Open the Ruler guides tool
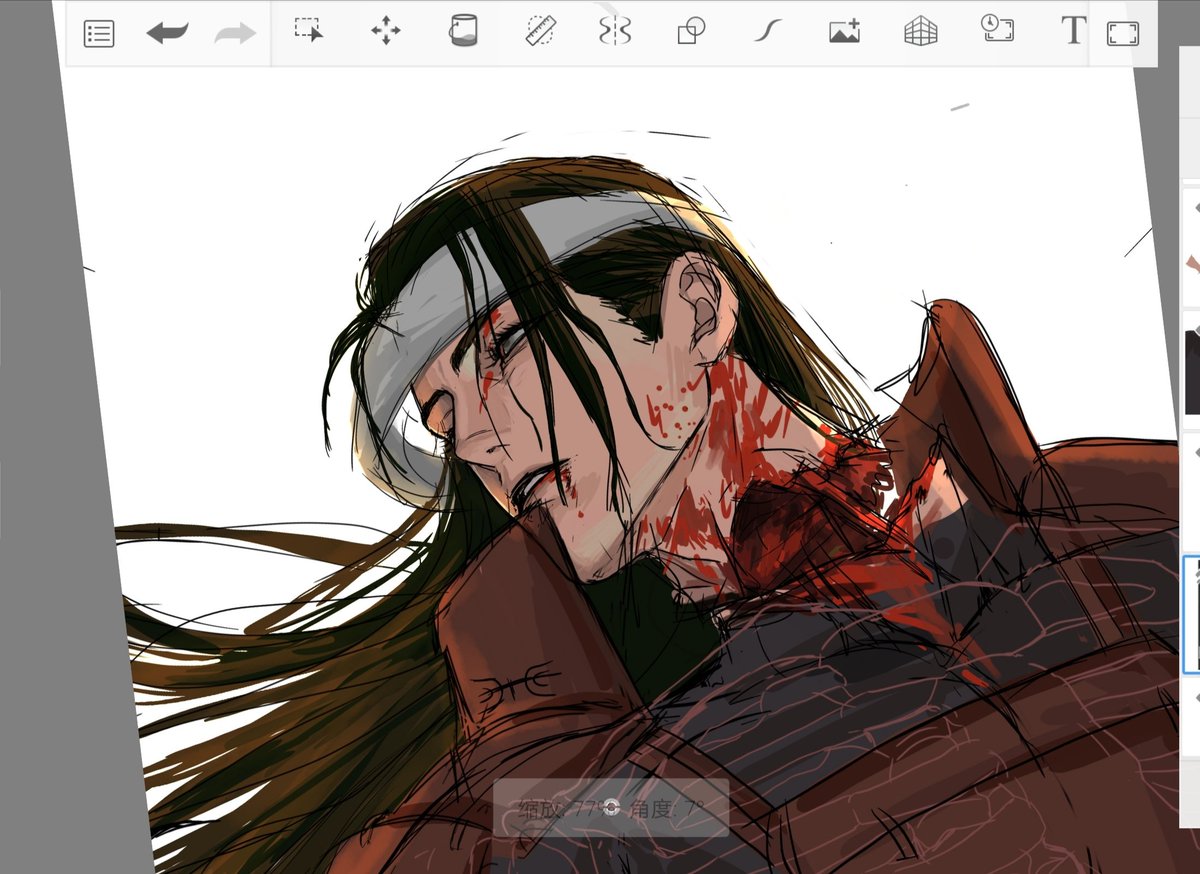Viewport: 1200px width, 874px height. point(540,30)
